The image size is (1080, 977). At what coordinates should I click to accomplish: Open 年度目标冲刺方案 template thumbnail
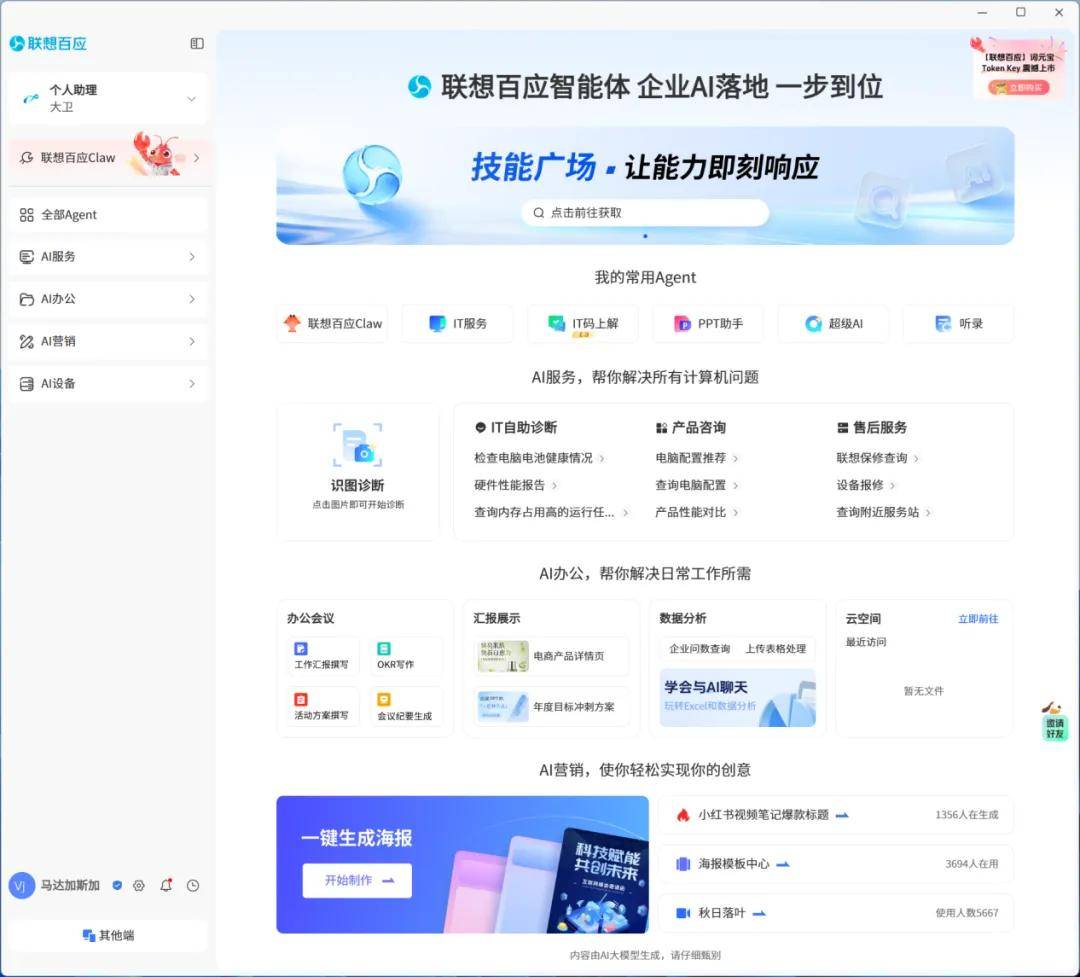pyautogui.click(x=503, y=707)
